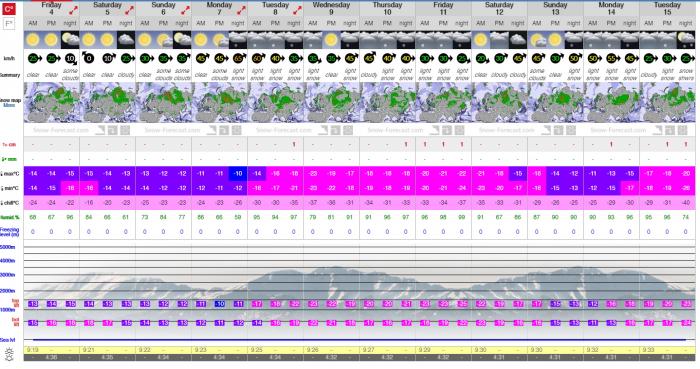Click the sunrise sun icon at bottom left
This screenshot has height=369, width=700.
coord(9,355)
